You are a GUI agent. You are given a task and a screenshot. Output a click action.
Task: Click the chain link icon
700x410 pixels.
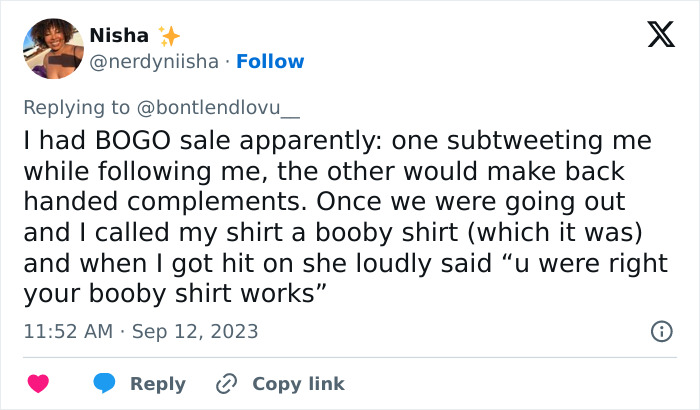[226, 384]
